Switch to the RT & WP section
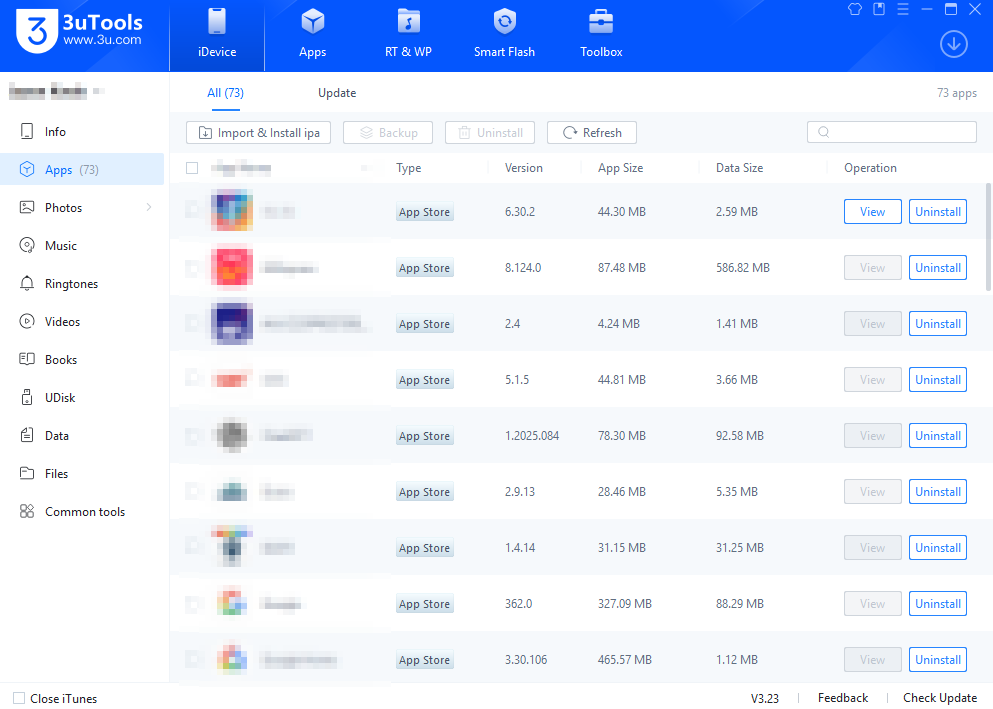Image resolution: width=993 pixels, height=709 pixels. point(408,33)
